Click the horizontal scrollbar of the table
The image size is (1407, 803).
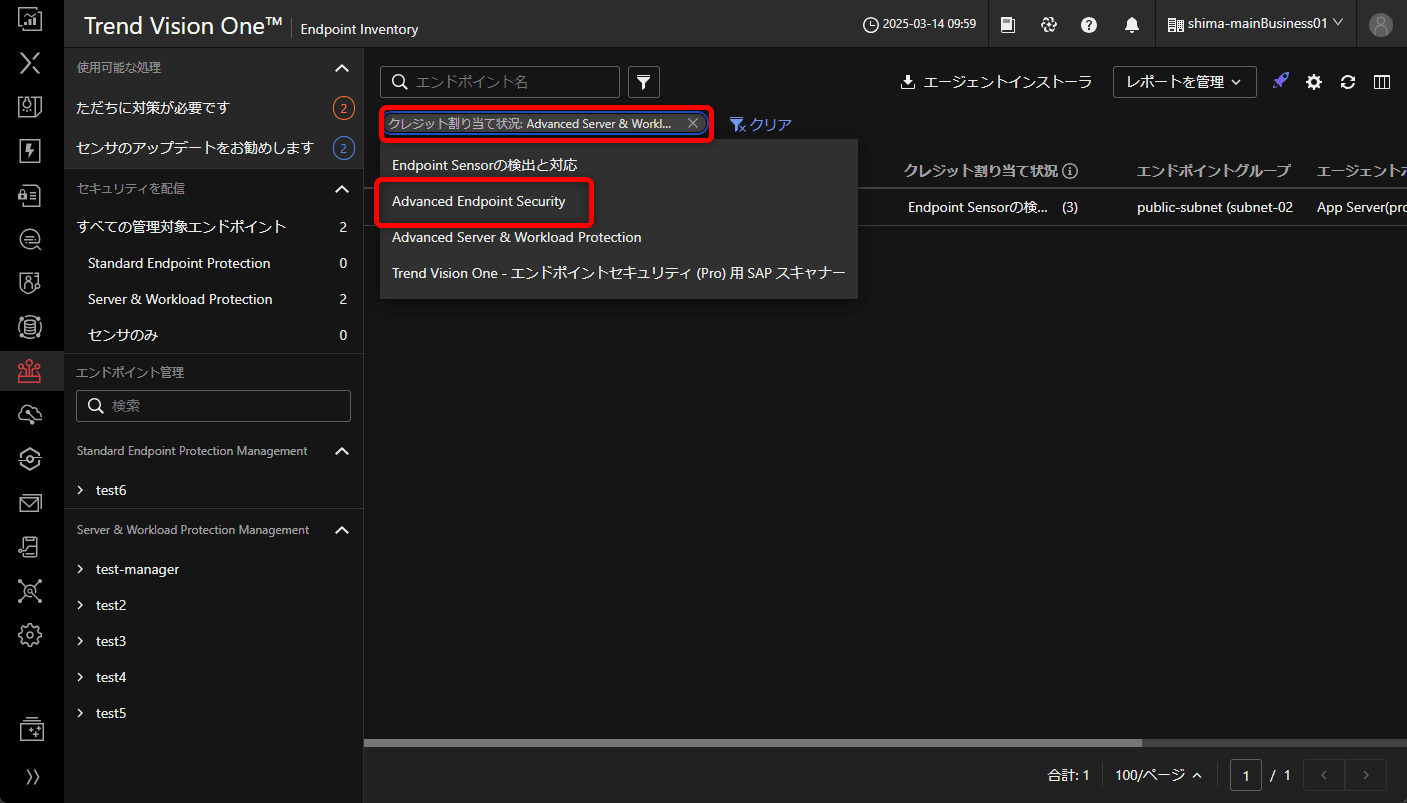753,743
